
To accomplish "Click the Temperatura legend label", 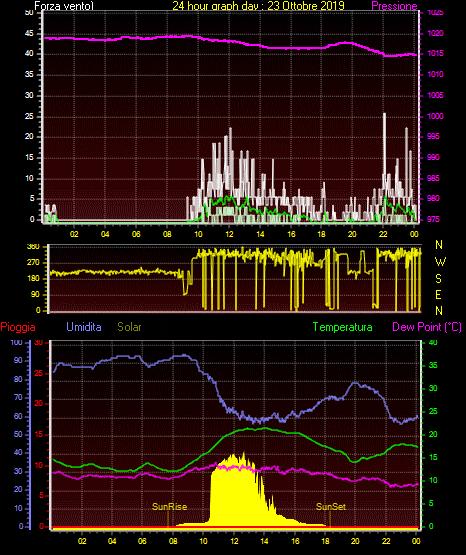I will 343,327.
